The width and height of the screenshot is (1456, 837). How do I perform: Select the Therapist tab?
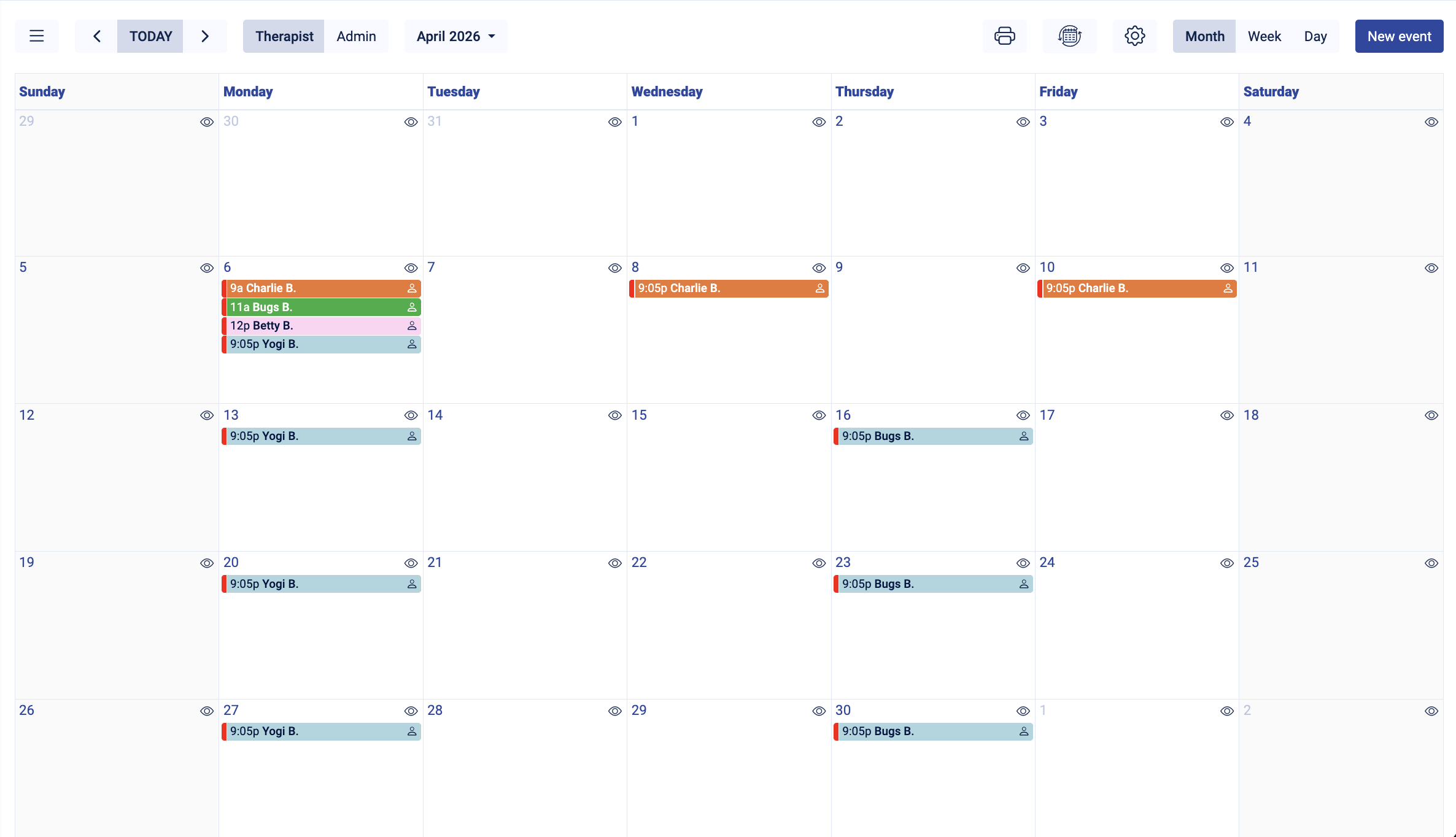[283, 36]
